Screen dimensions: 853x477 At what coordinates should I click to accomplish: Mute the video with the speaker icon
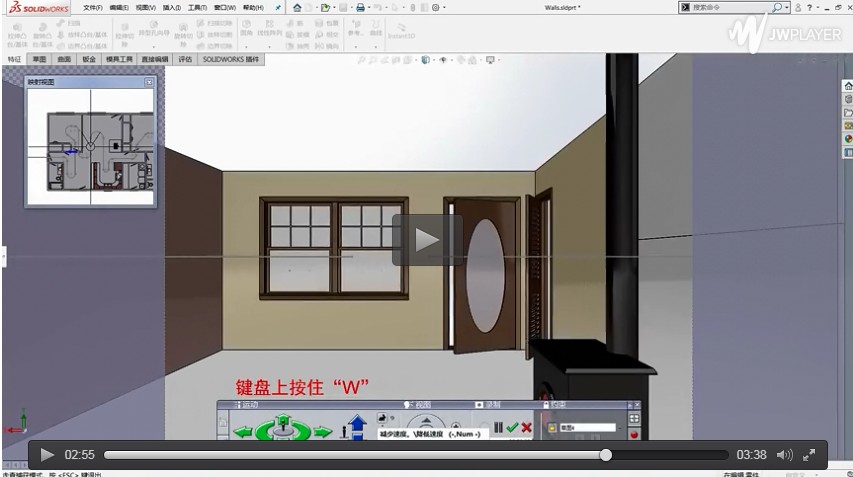785,455
